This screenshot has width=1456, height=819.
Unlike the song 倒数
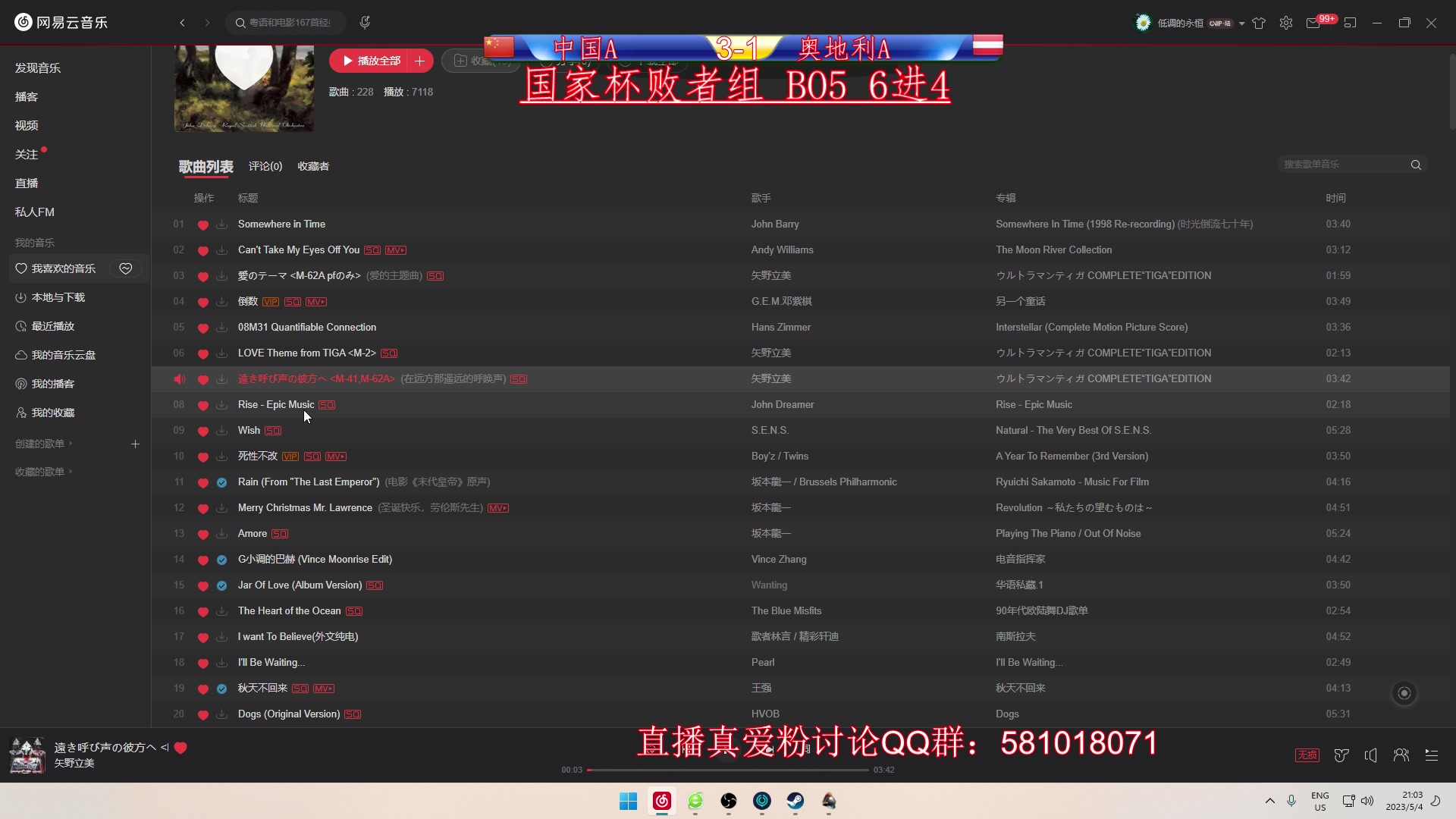coord(202,303)
